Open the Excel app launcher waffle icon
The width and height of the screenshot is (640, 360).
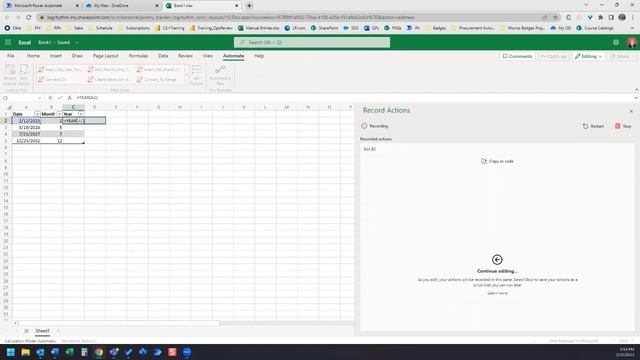click(x=8, y=42)
